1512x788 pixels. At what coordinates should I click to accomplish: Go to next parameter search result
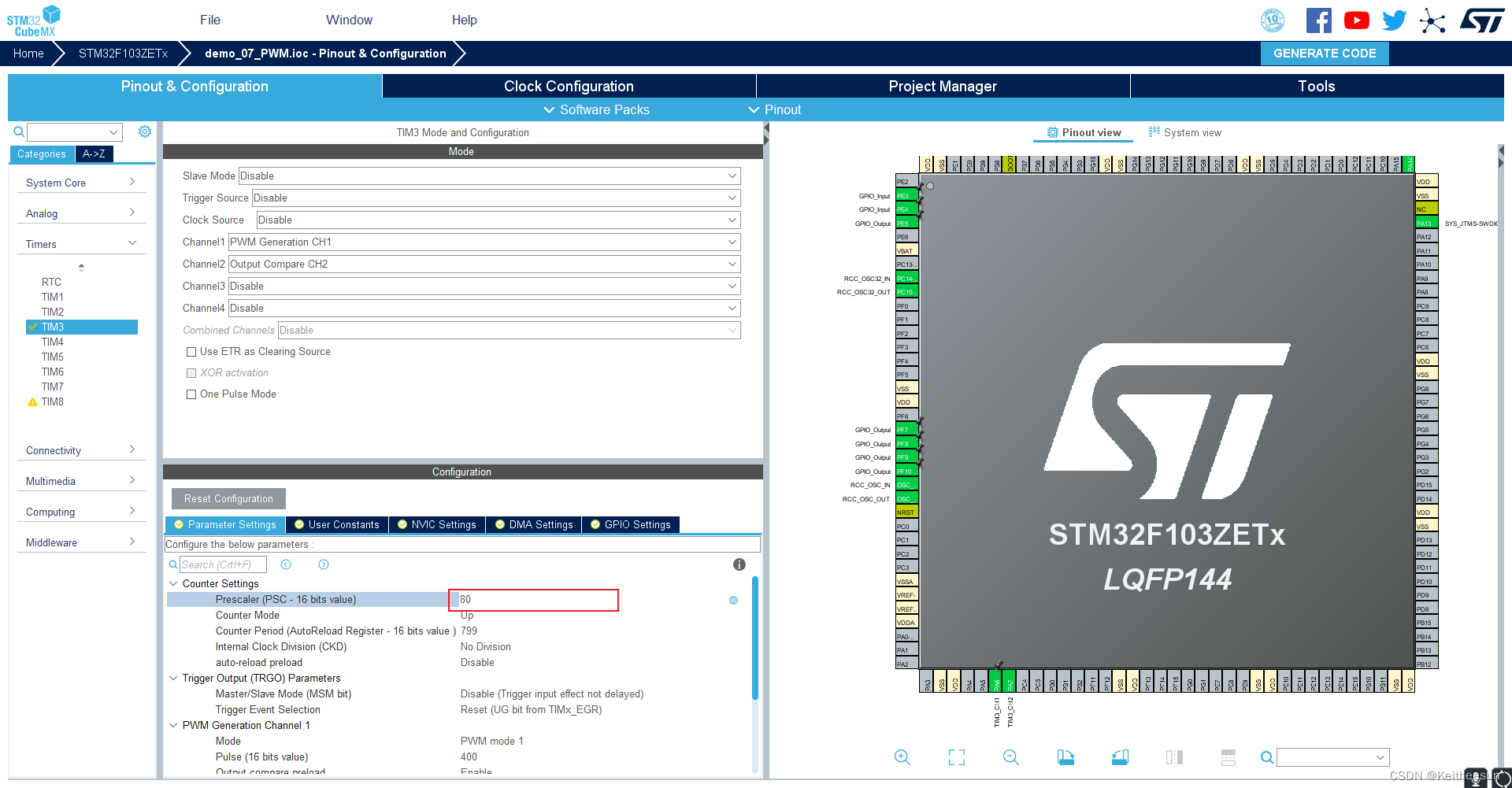point(324,564)
